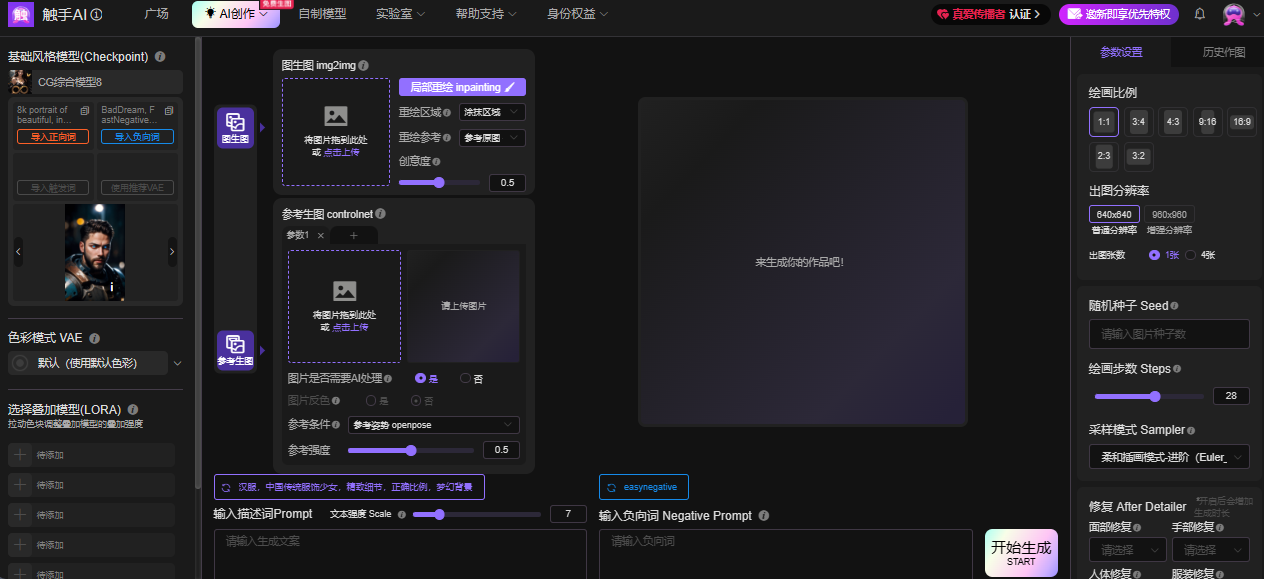This screenshot has height=579, width=1264.
Task: Click the refresh icon on the easynegative tag
Action: [610, 487]
